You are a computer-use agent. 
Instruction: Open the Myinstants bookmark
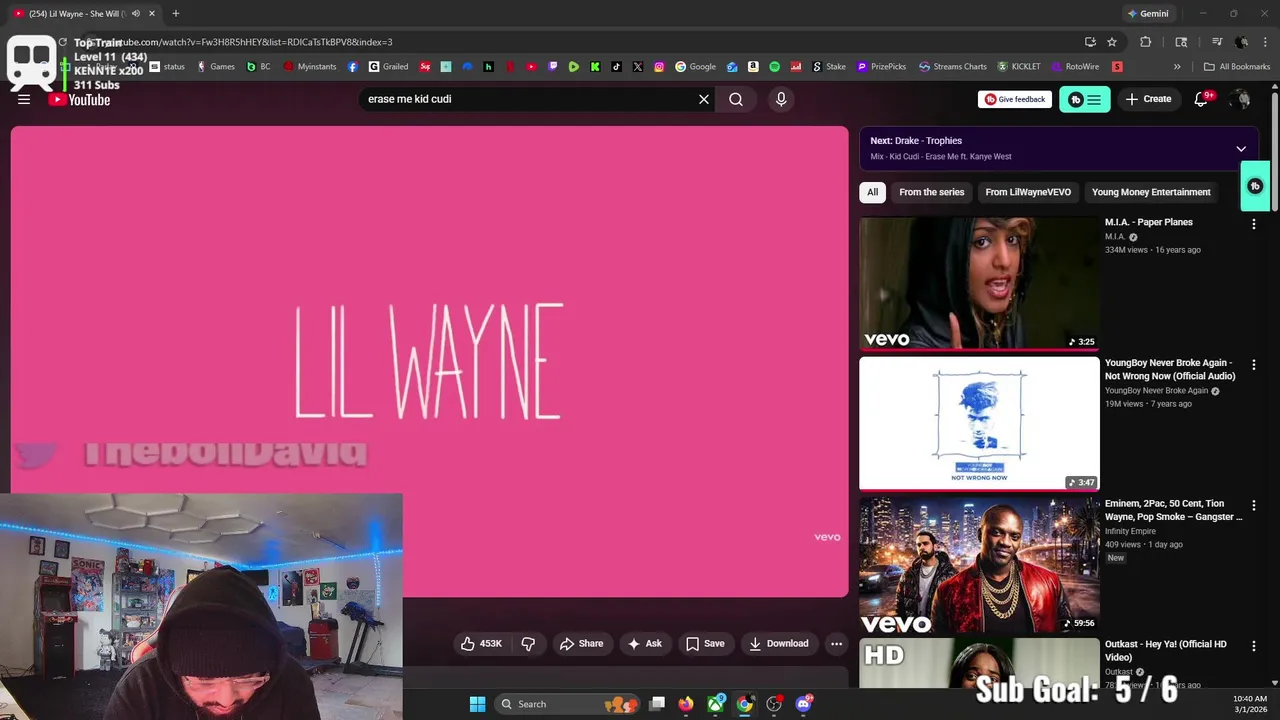312,67
